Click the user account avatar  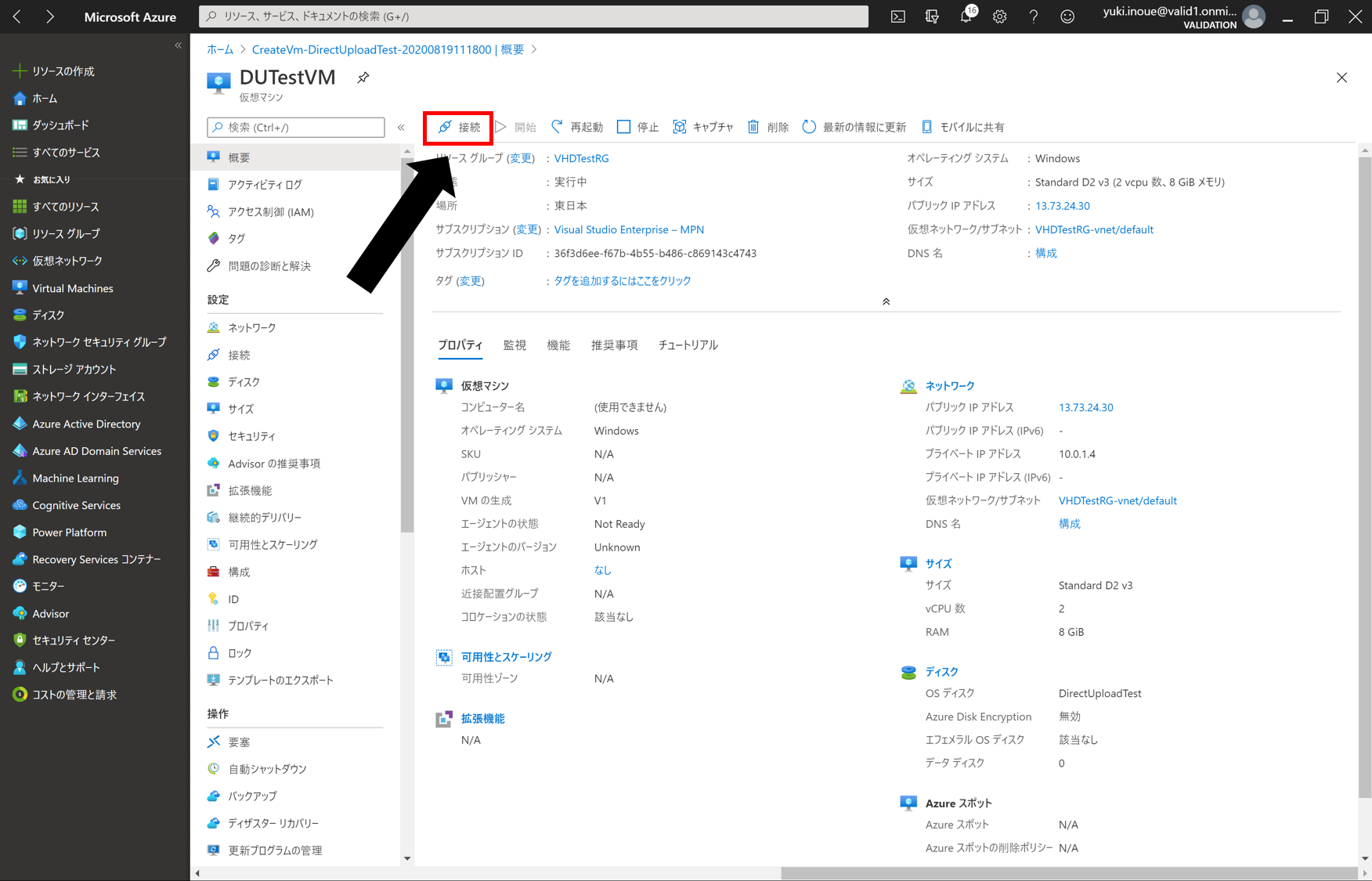pos(1254,16)
